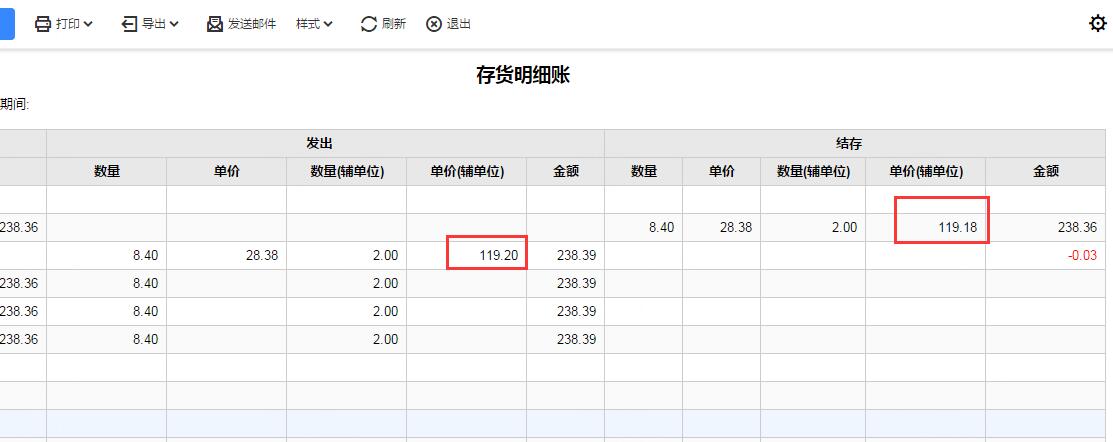Click 刷新 to reload report
This screenshot has width=1113, height=442.
click(x=393, y=24)
